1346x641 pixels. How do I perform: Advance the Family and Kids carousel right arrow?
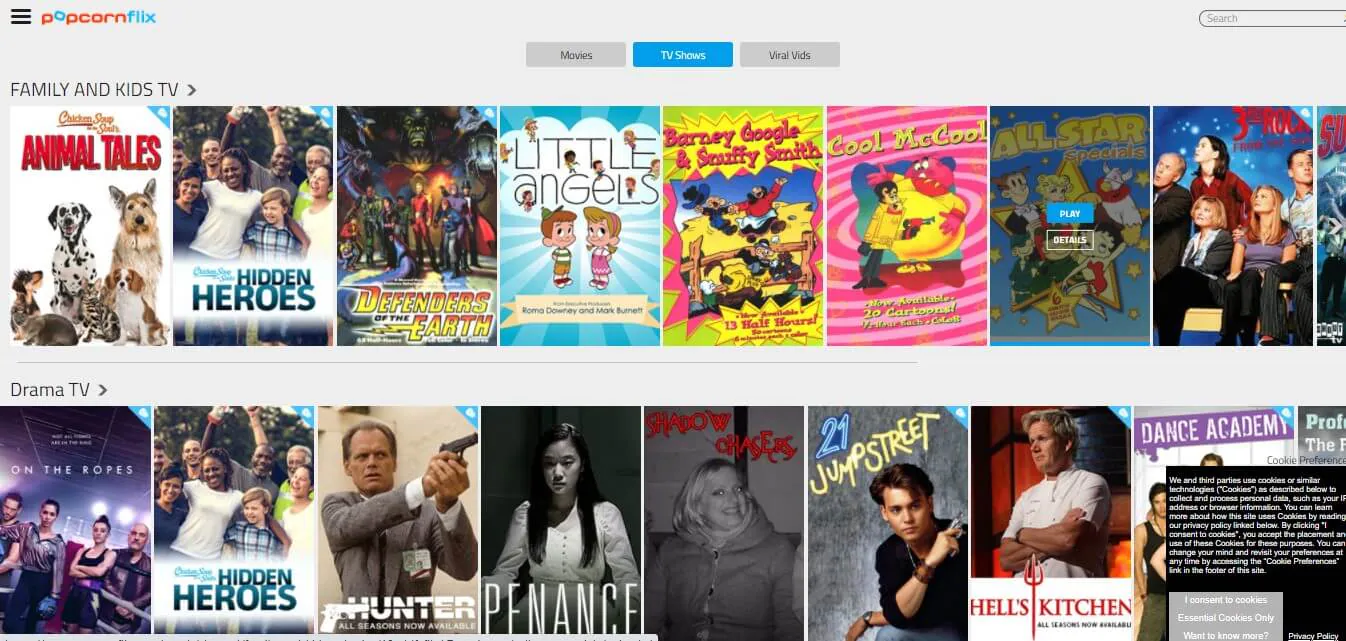pyautogui.click(x=1334, y=227)
